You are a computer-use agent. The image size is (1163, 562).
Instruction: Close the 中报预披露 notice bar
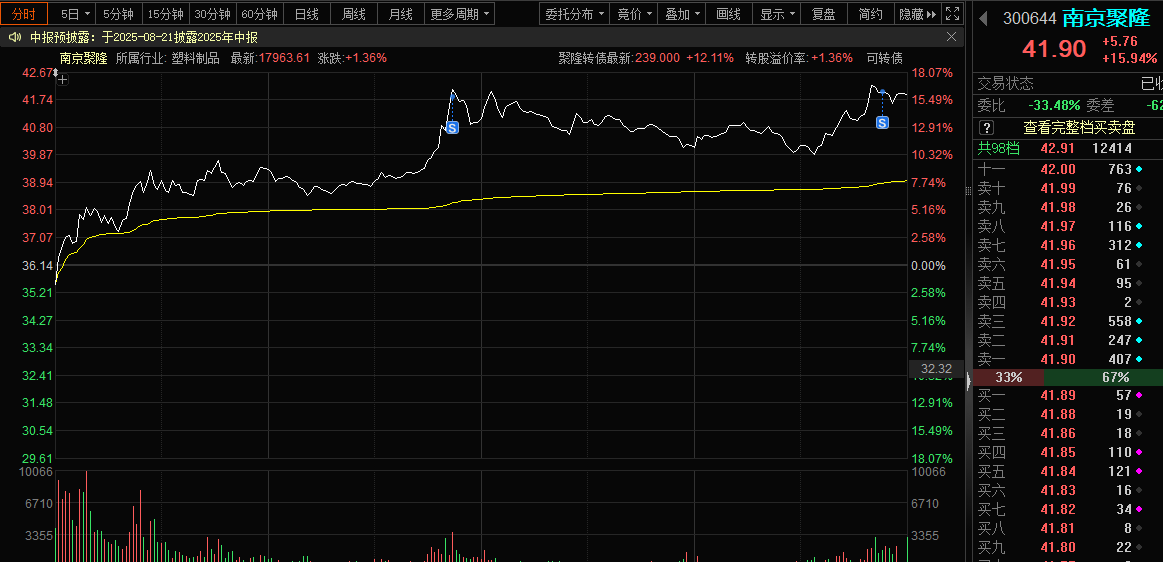click(x=952, y=37)
